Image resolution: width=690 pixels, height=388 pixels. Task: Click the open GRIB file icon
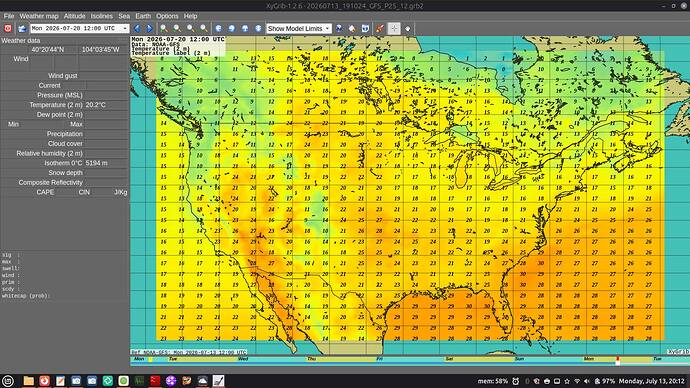coord(22,28)
